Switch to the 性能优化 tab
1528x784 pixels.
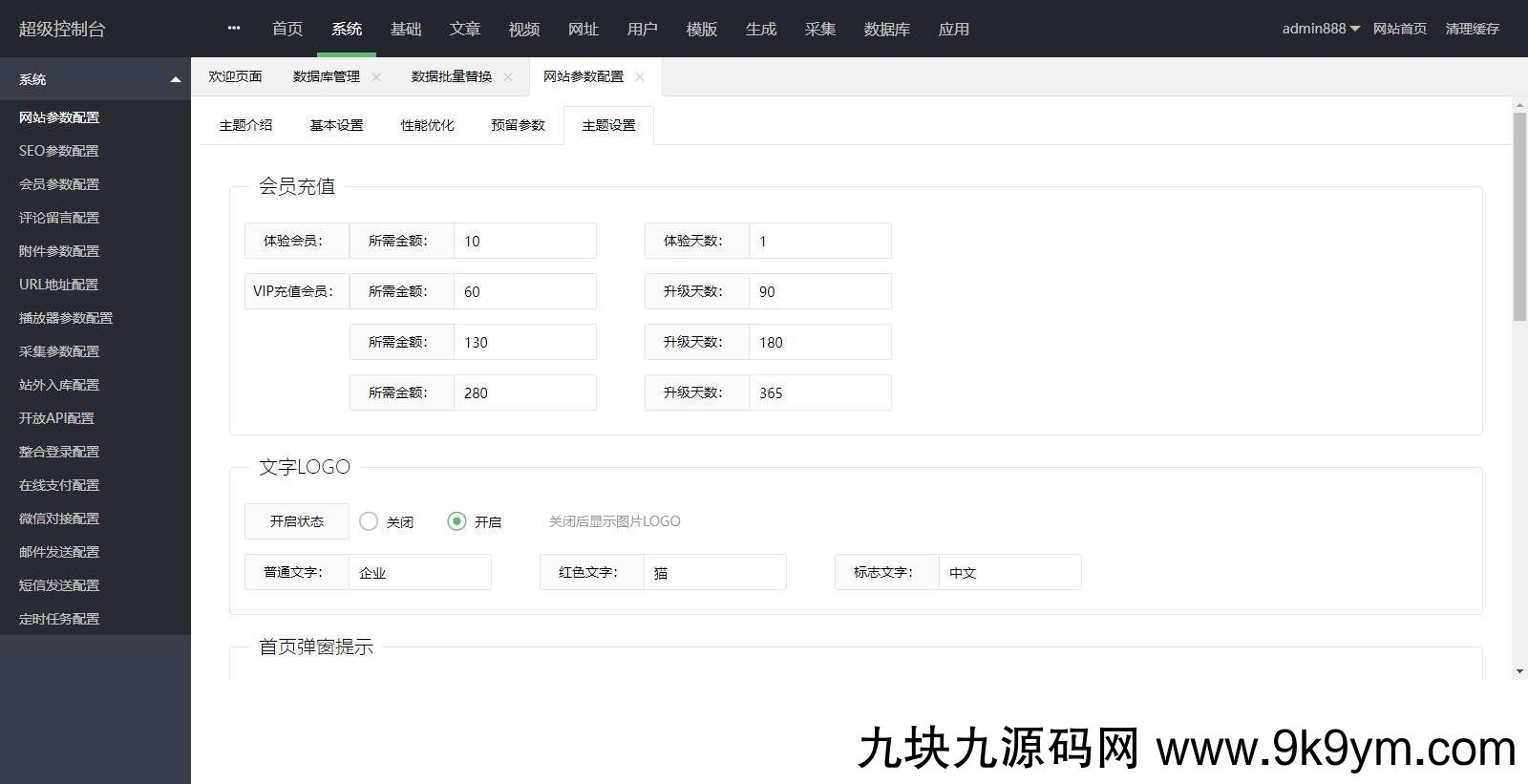tap(427, 125)
